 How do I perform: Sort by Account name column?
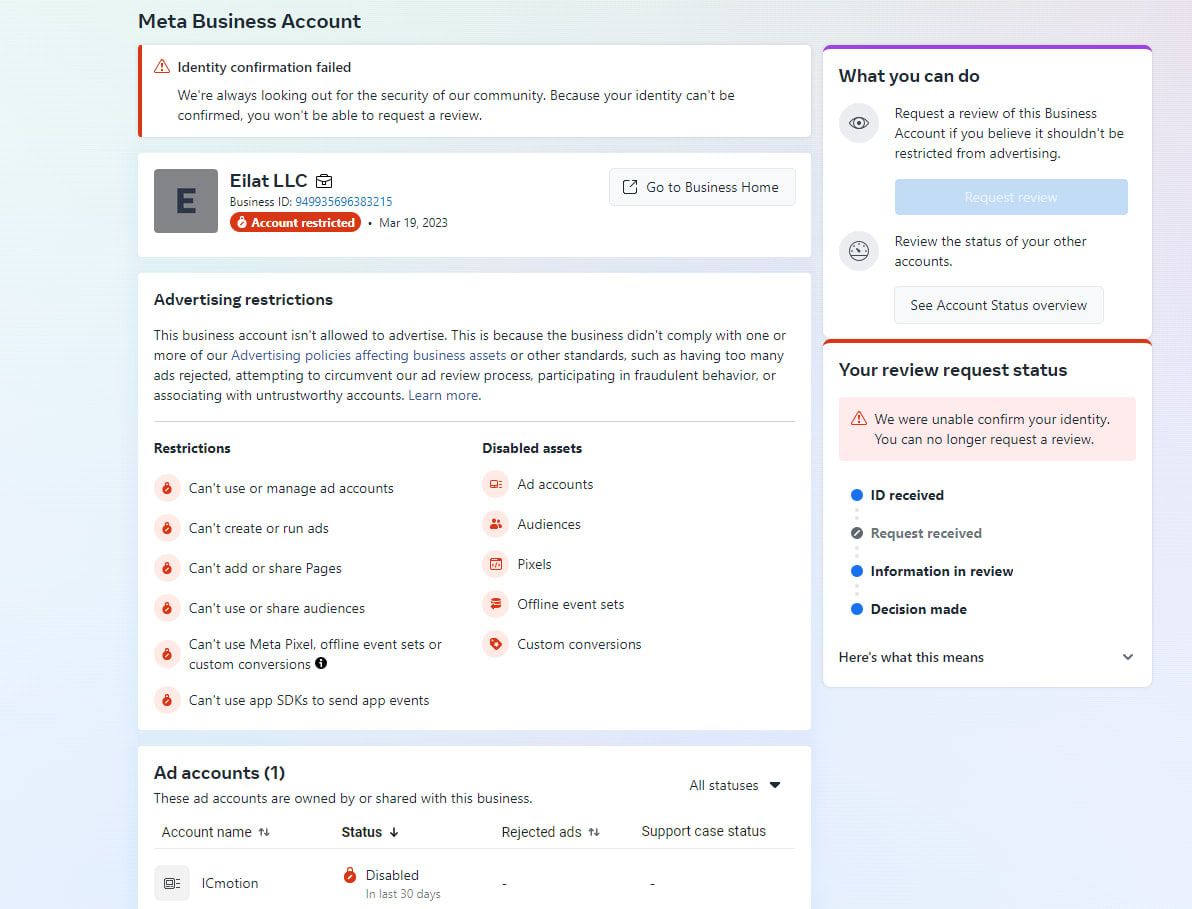point(264,832)
